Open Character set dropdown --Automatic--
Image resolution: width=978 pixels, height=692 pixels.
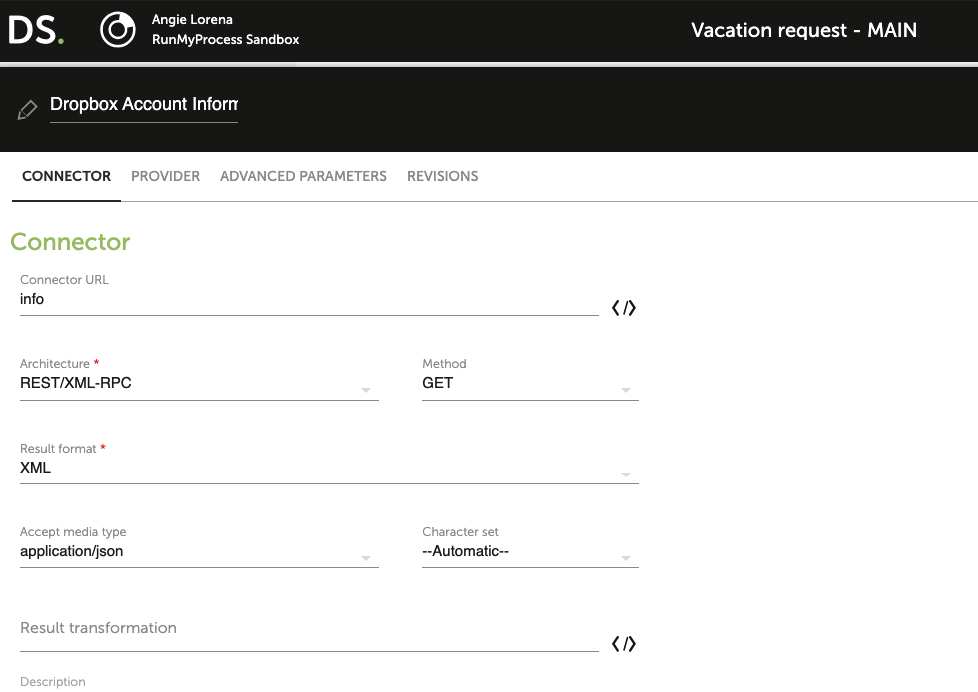pos(530,552)
